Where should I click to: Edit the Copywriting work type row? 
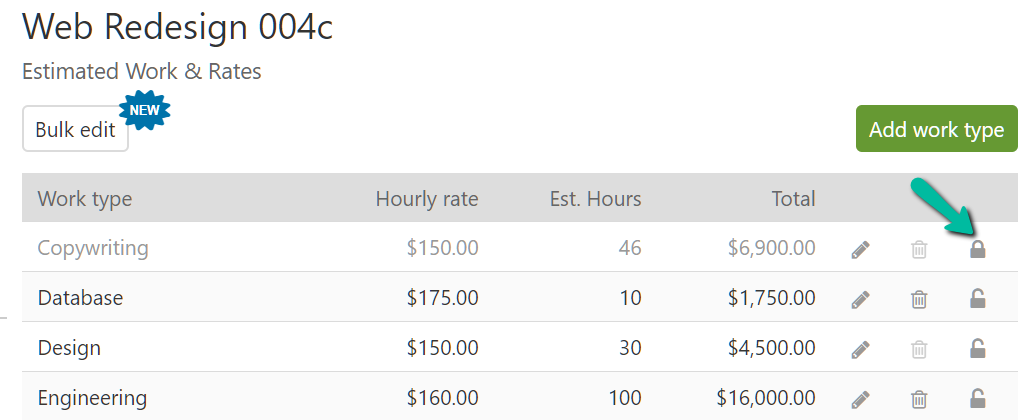[860, 249]
